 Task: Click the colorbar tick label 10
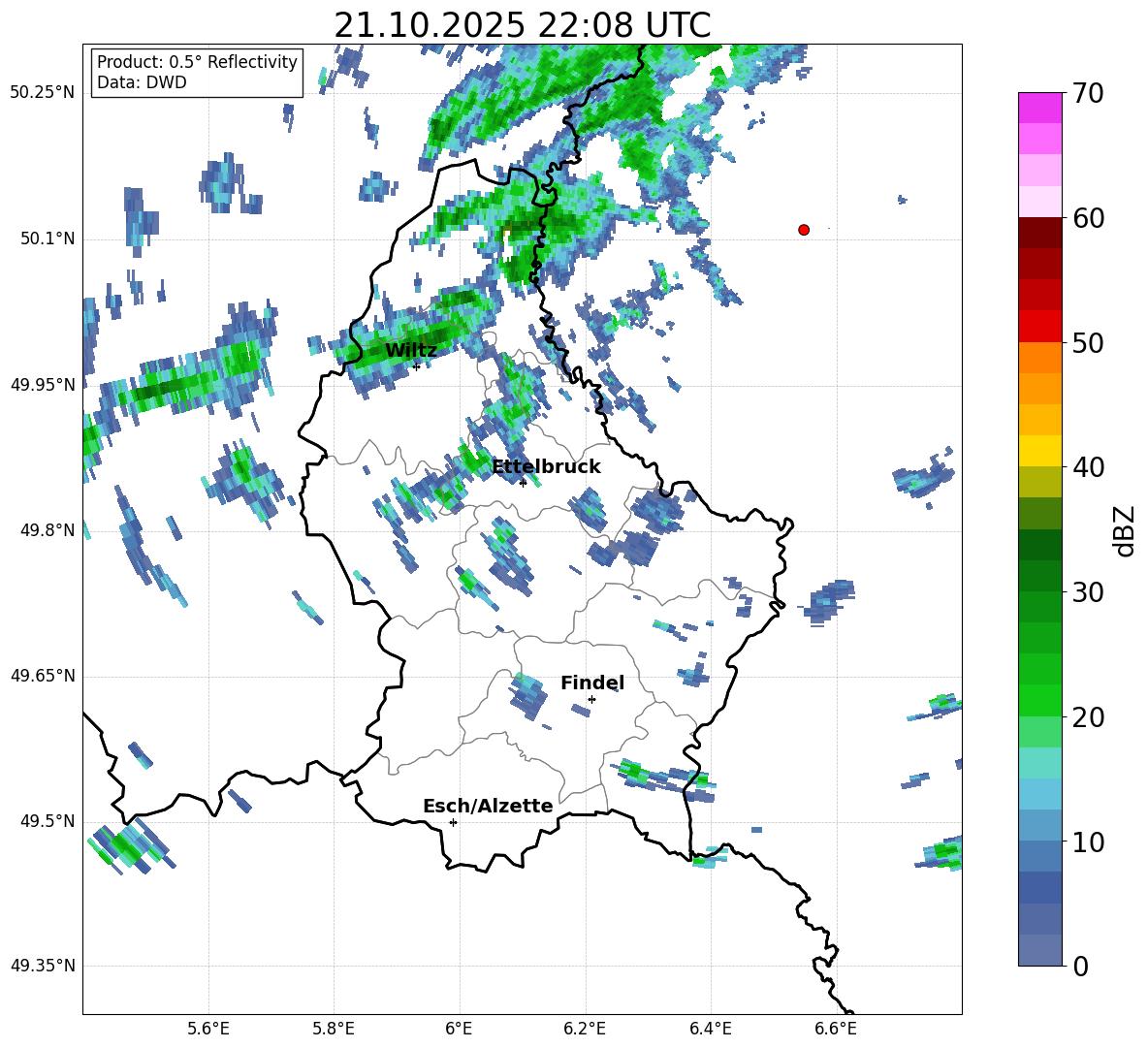pos(1089,842)
